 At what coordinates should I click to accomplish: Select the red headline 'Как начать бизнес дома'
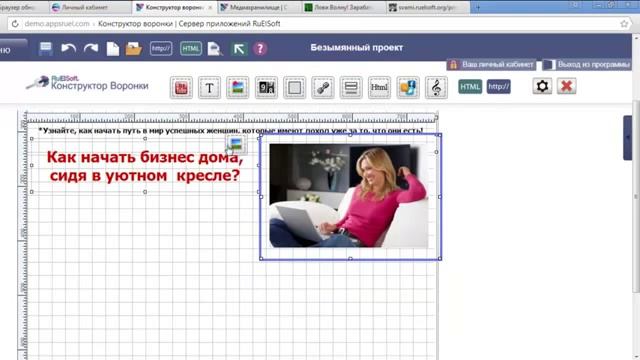pos(145,166)
